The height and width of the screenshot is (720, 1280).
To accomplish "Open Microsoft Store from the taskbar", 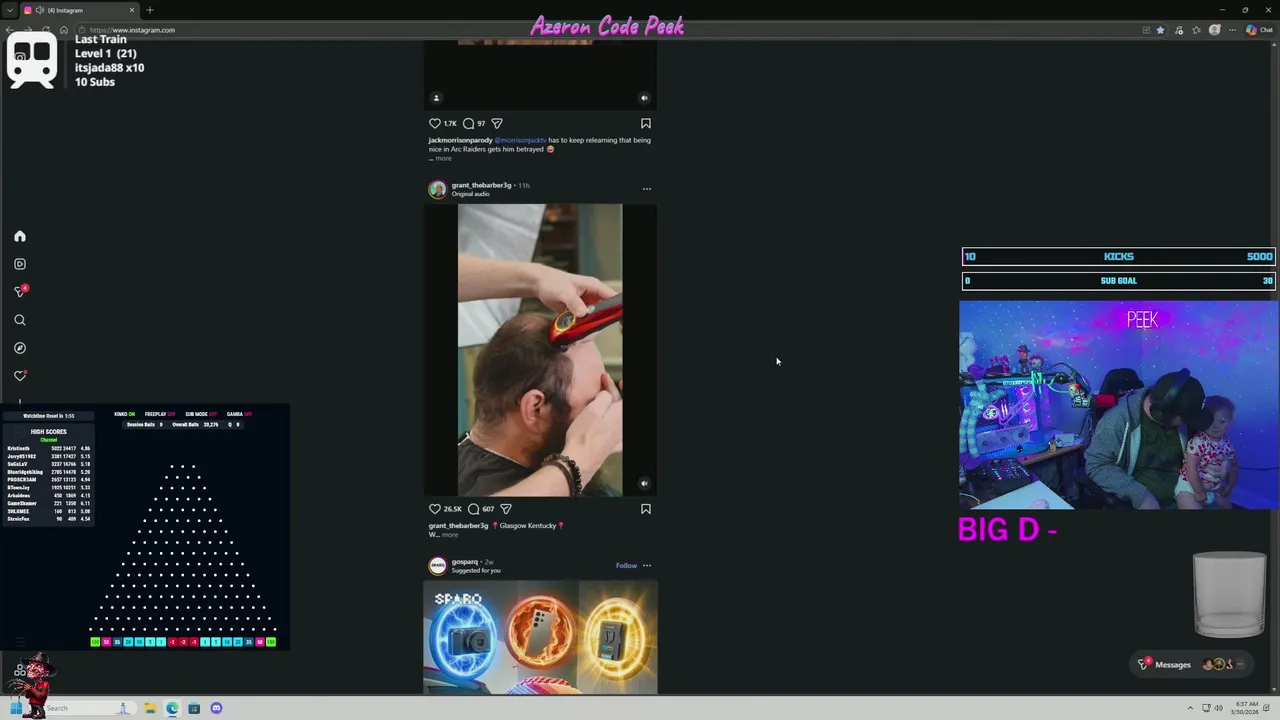I will click(x=194, y=708).
